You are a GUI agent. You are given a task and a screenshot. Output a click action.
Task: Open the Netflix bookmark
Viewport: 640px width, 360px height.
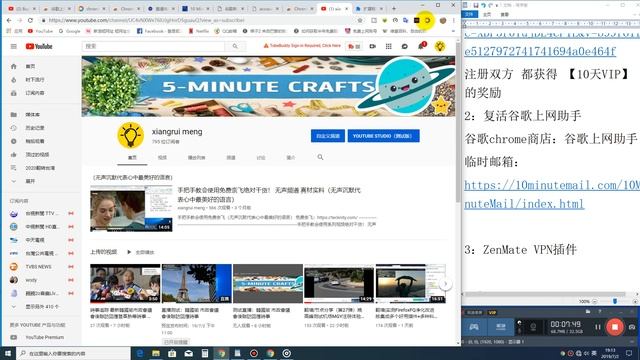[x=199, y=31]
